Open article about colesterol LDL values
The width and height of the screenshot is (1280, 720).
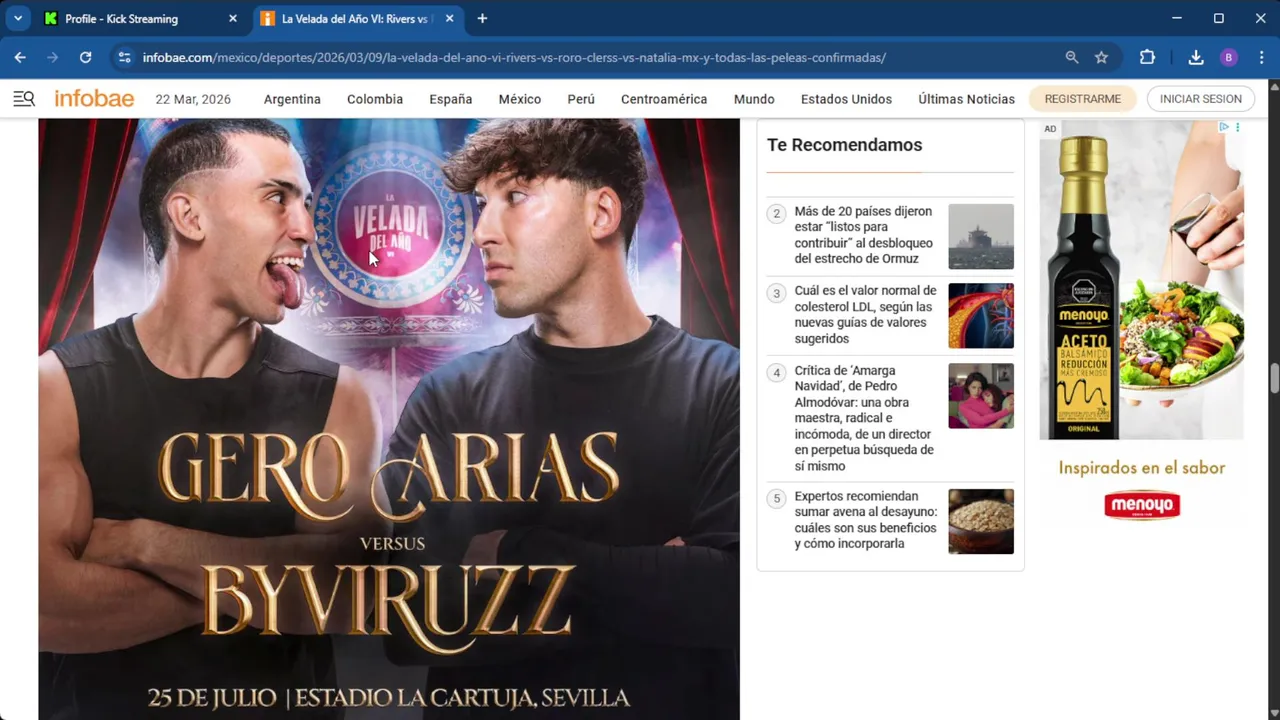point(865,315)
